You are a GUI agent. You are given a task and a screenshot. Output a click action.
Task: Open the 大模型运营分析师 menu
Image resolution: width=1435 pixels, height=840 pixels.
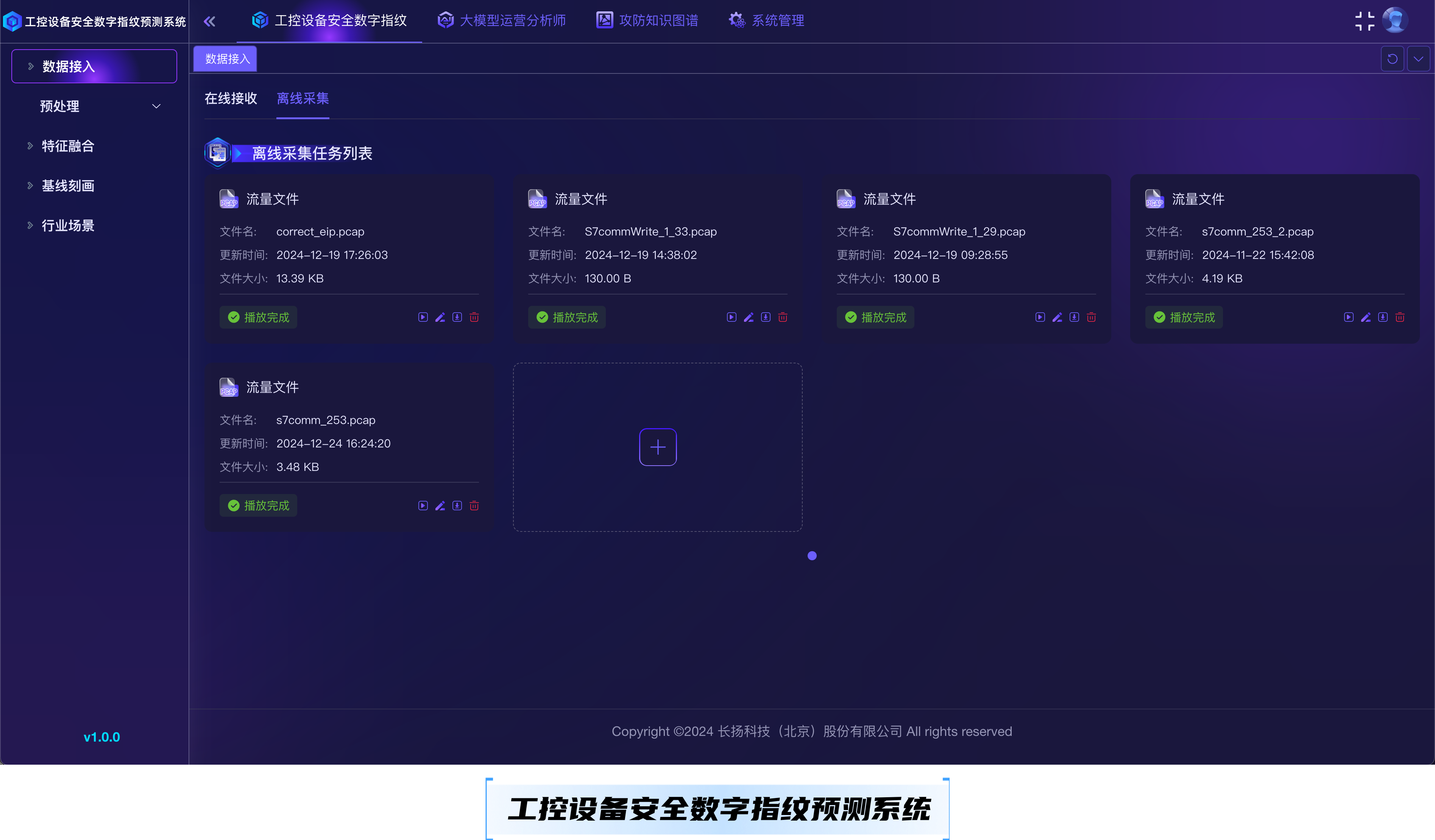click(501, 21)
